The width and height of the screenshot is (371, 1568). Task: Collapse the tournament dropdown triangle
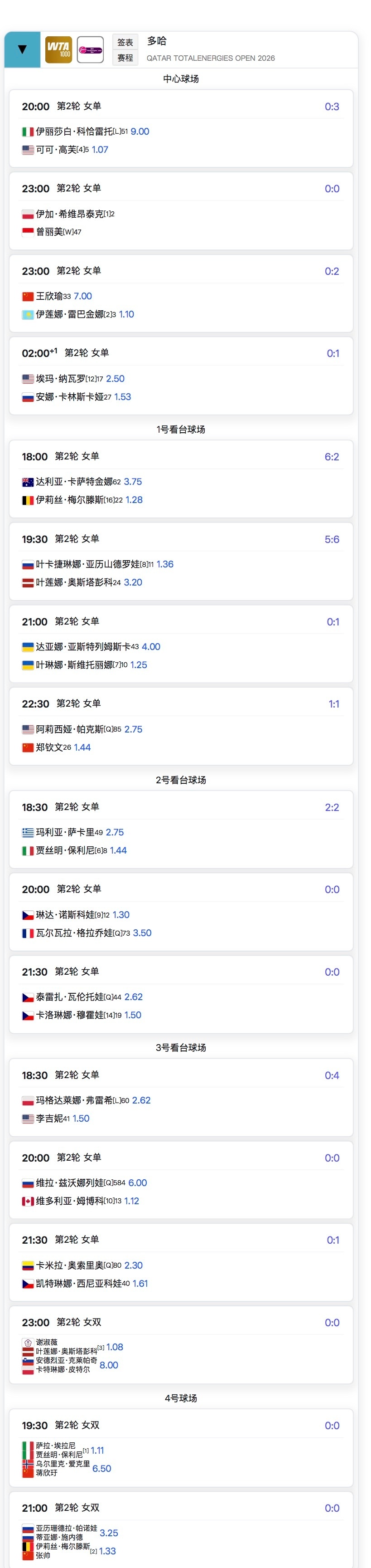pyautogui.click(x=23, y=49)
